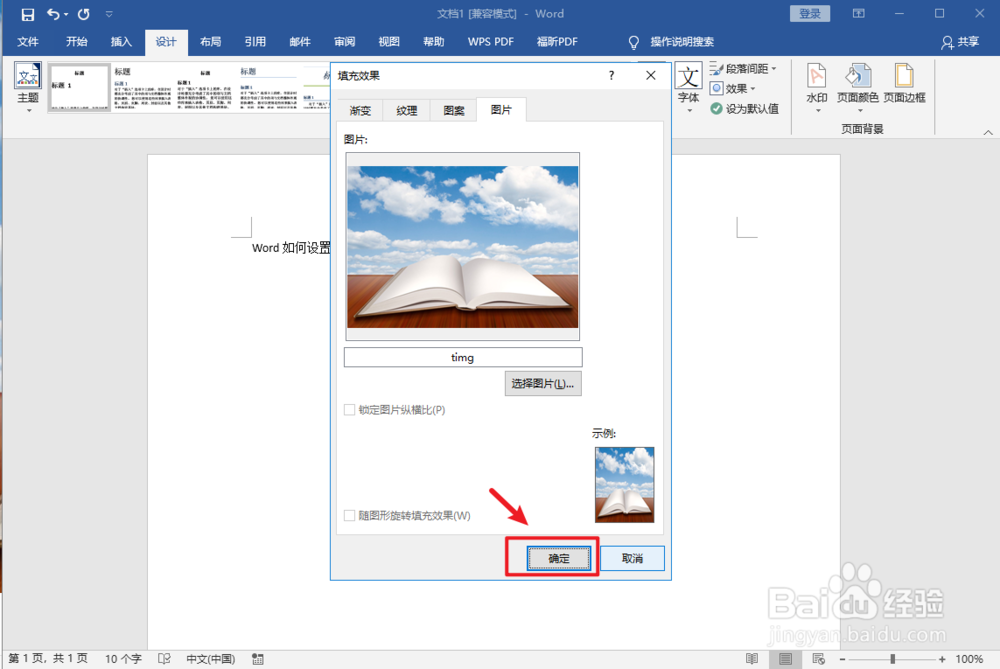This screenshot has height=669, width=1000.
Task: Click the timg picture name field
Action: coord(462,357)
